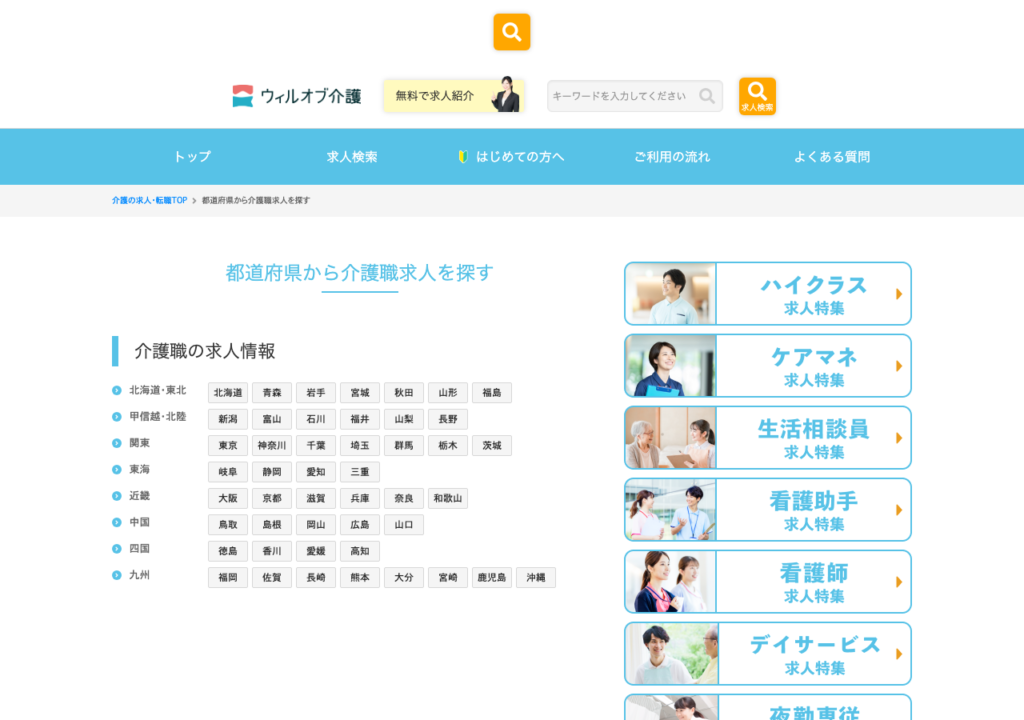Select the 長野 prefecture button
1024x720 pixels.
(x=448, y=419)
